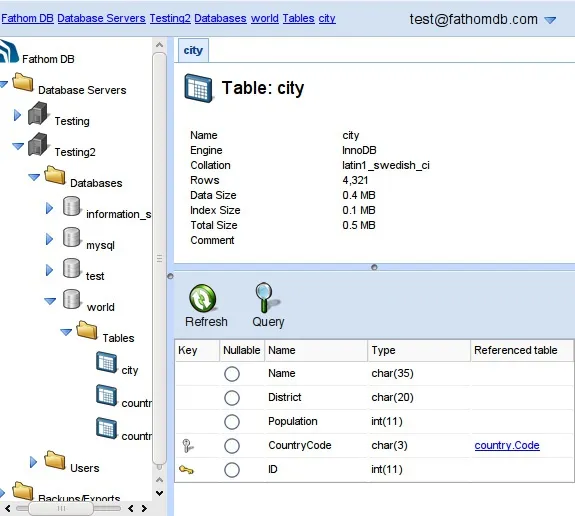Toggle Nullable radio for ID column
The width and height of the screenshot is (575, 516).
[232, 470]
